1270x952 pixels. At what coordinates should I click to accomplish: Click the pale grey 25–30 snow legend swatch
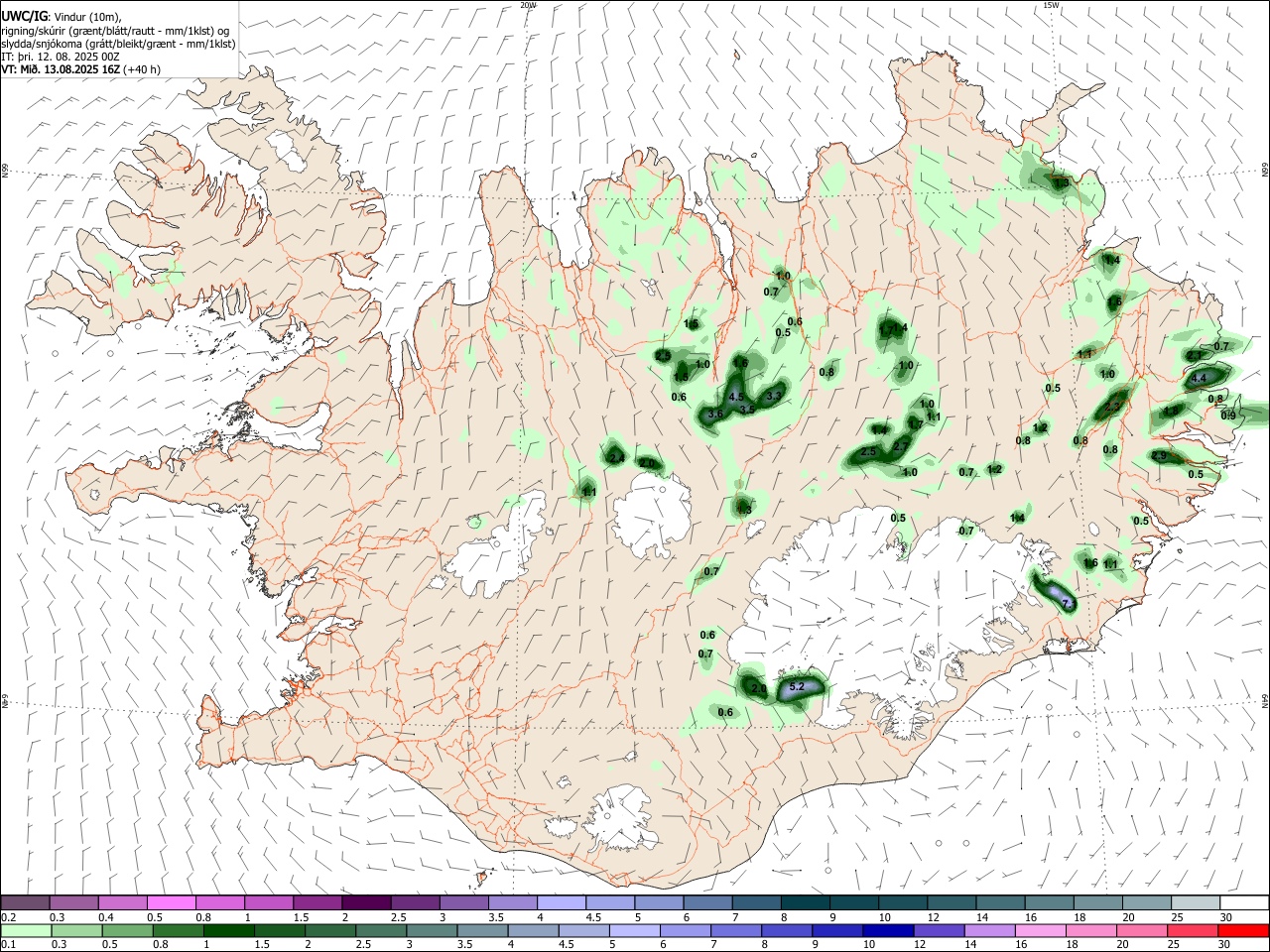1195,902
